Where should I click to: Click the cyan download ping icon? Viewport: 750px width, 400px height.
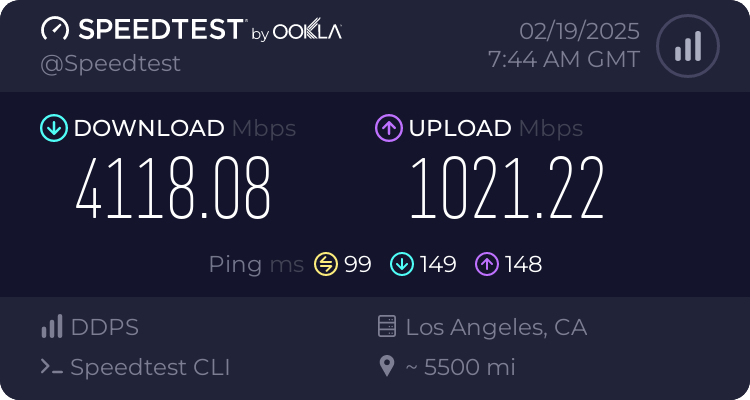402,264
